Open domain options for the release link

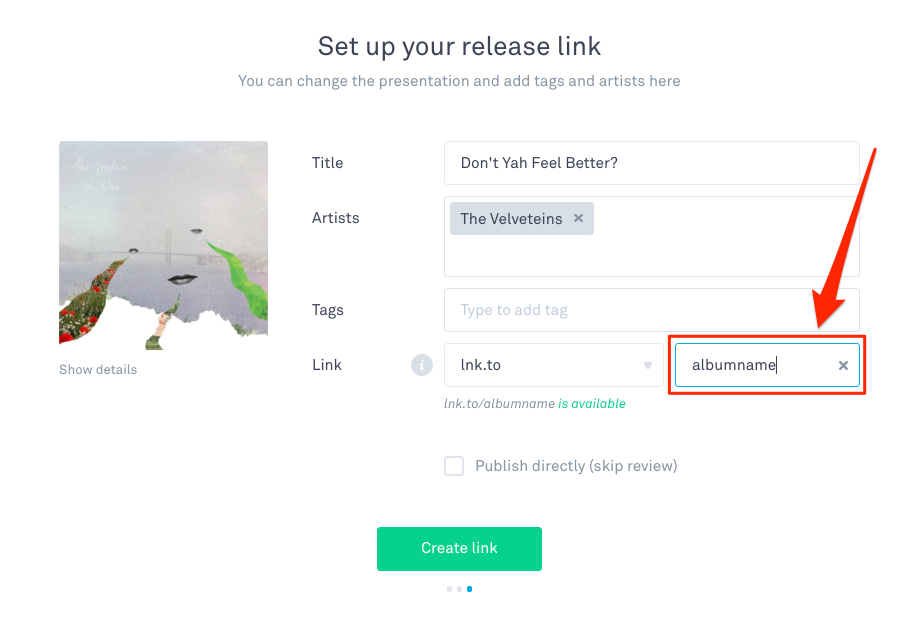pos(553,365)
